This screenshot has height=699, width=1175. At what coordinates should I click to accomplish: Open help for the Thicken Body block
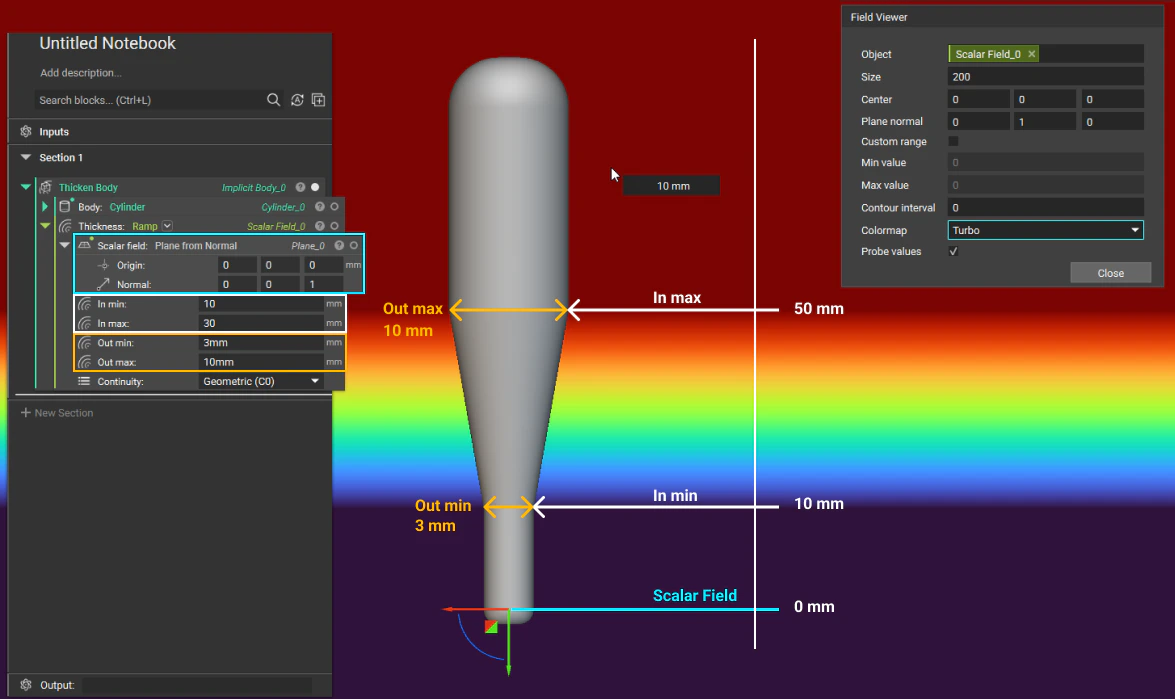tap(300, 187)
